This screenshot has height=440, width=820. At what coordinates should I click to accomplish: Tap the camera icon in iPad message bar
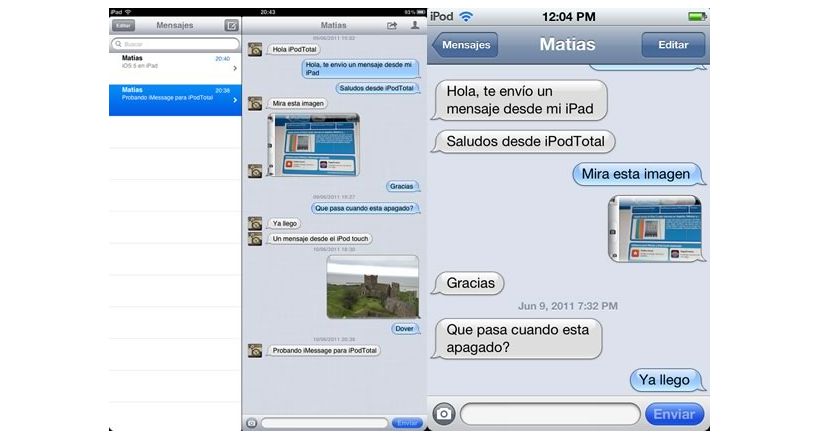point(252,423)
